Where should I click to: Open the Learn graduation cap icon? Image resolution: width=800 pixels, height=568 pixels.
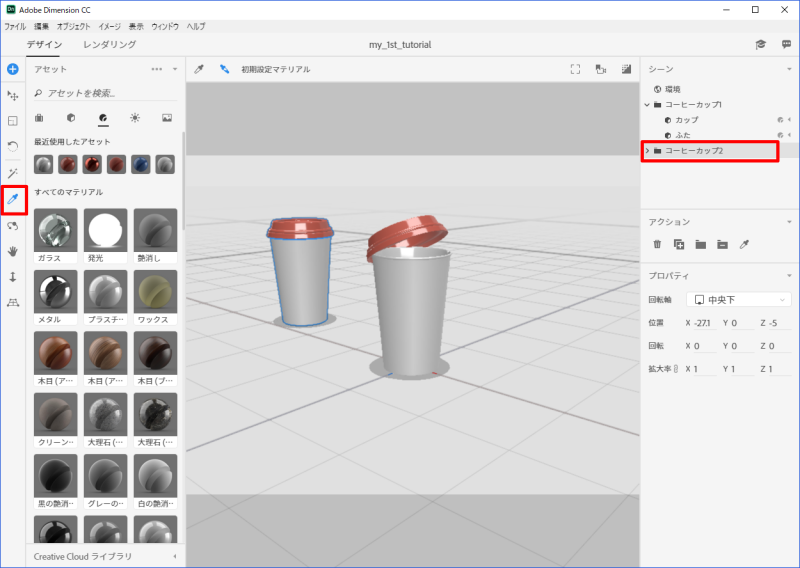(760, 45)
